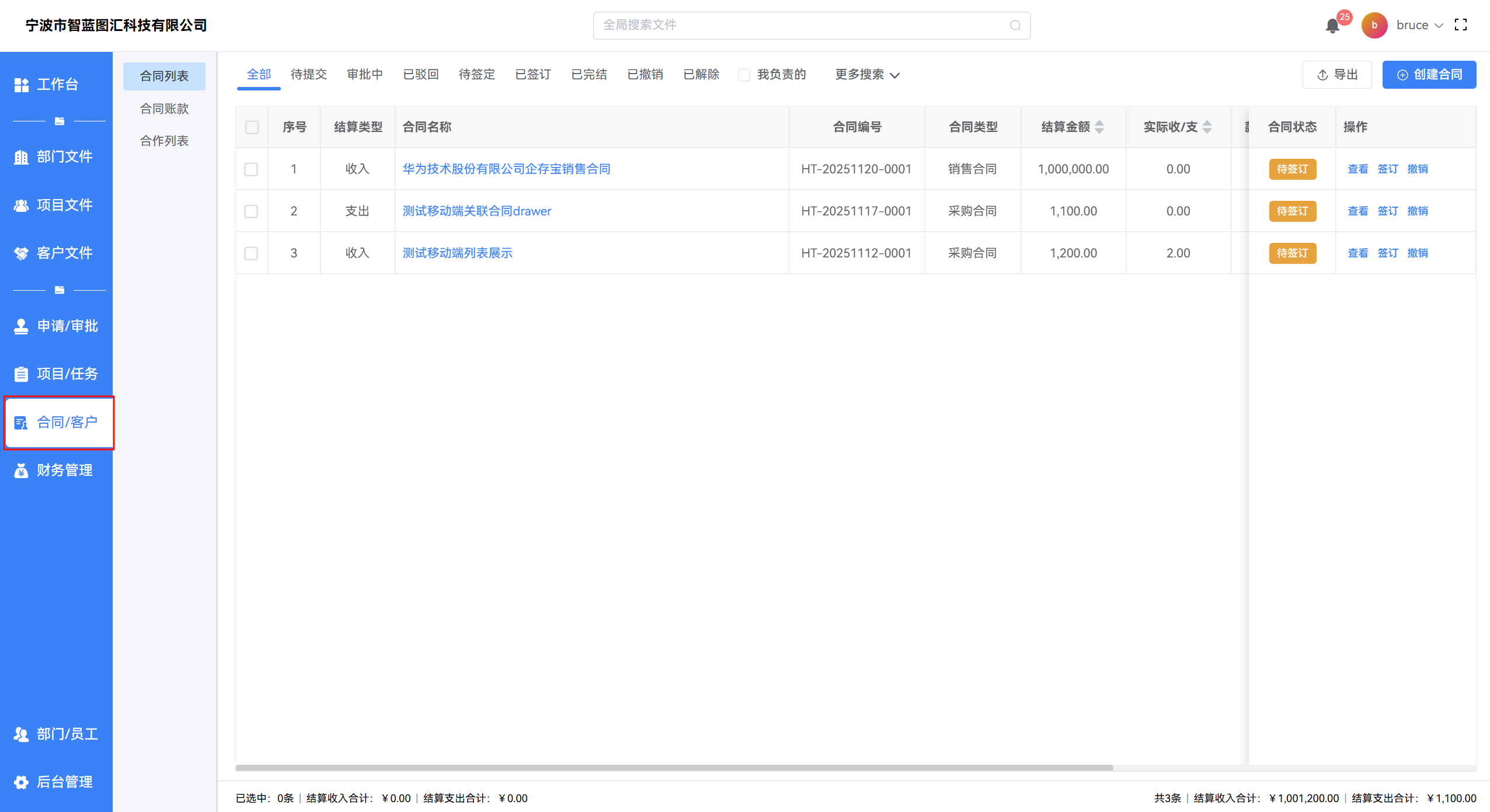Image resolution: width=1490 pixels, height=812 pixels.
Task: Toggle the select-all header checkbox
Action: [252, 127]
